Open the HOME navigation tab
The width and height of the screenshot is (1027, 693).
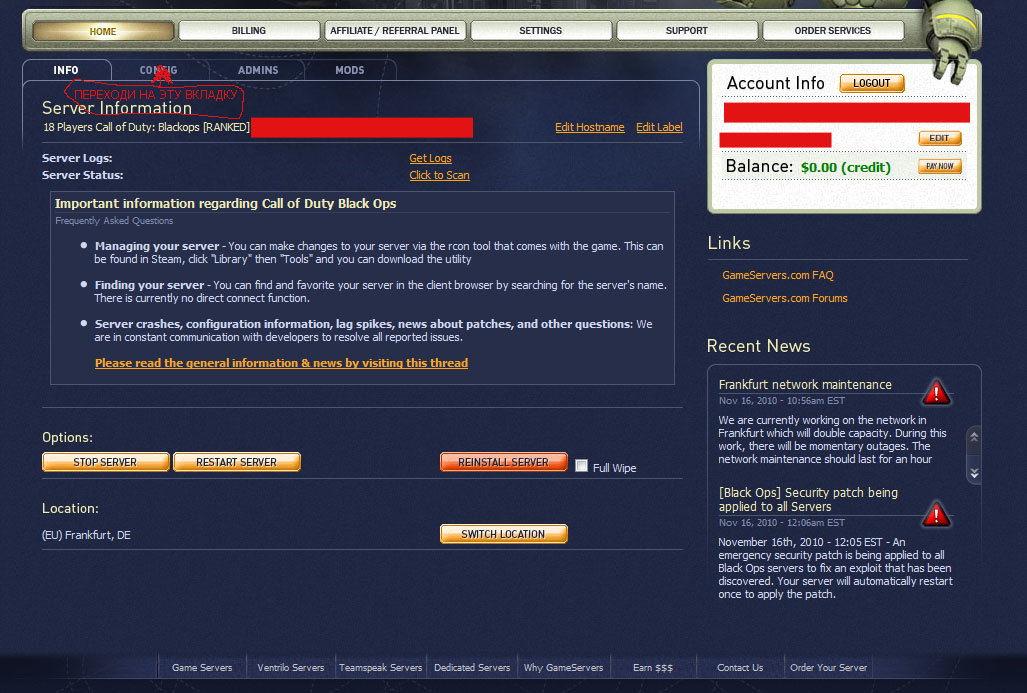(x=103, y=31)
